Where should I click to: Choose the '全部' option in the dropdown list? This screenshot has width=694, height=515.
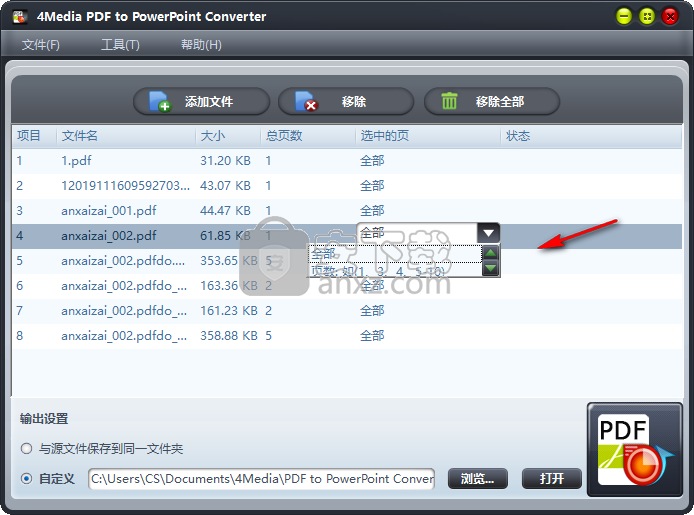[x=395, y=254]
